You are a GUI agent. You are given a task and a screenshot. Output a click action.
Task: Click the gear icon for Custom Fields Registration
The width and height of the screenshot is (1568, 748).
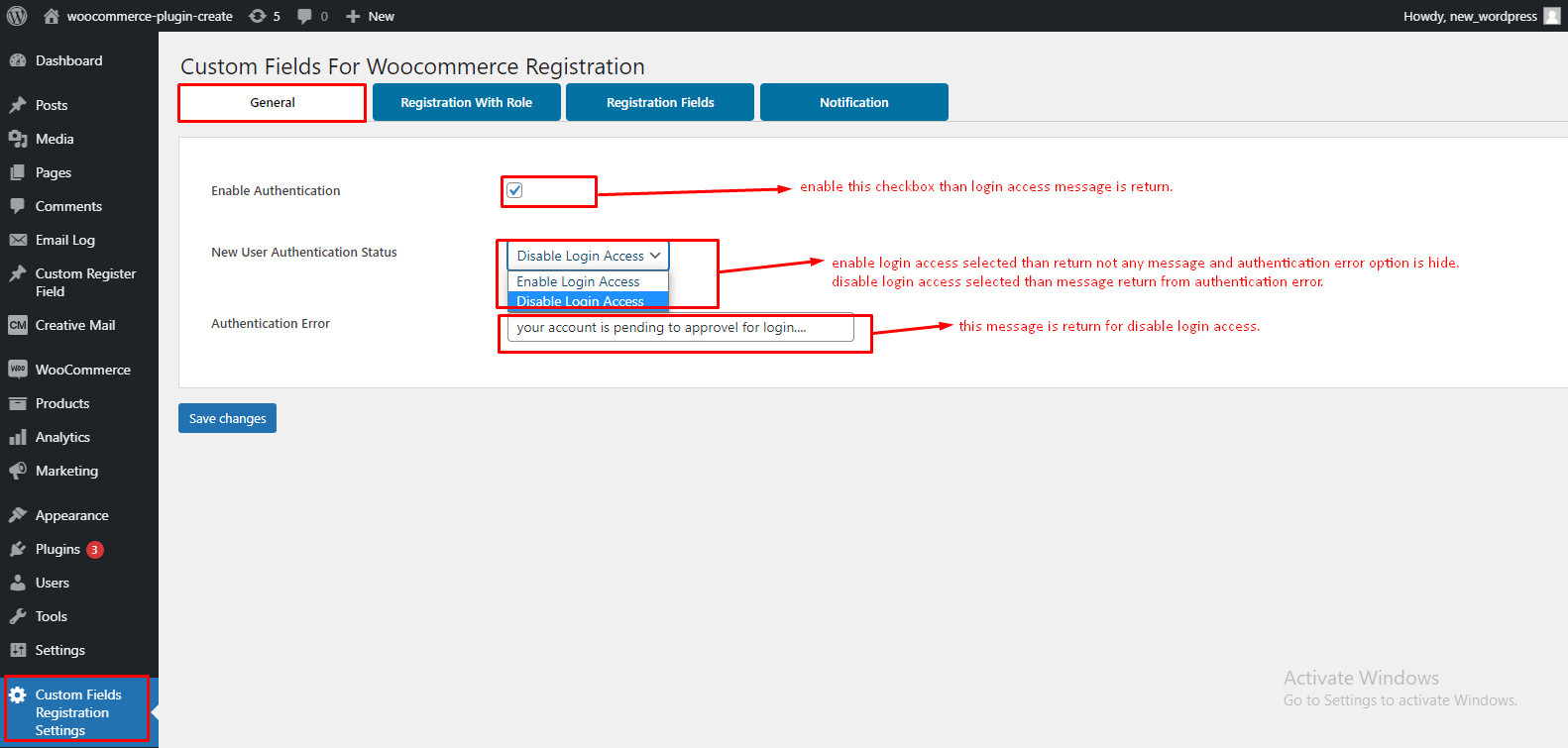18,695
